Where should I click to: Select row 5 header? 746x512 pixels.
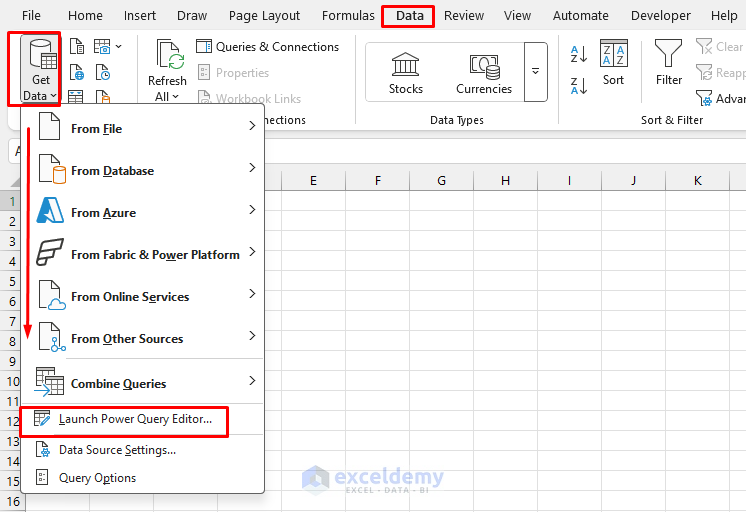click(10, 281)
